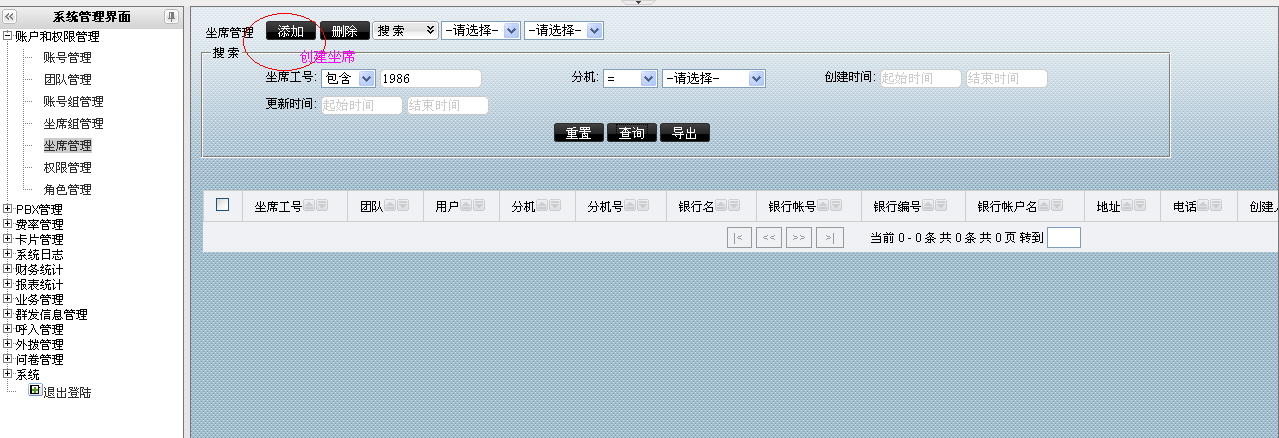Screen dimensions: 1279x438
Task: Expand the PBX管理 tree node
Action: pos(8,209)
